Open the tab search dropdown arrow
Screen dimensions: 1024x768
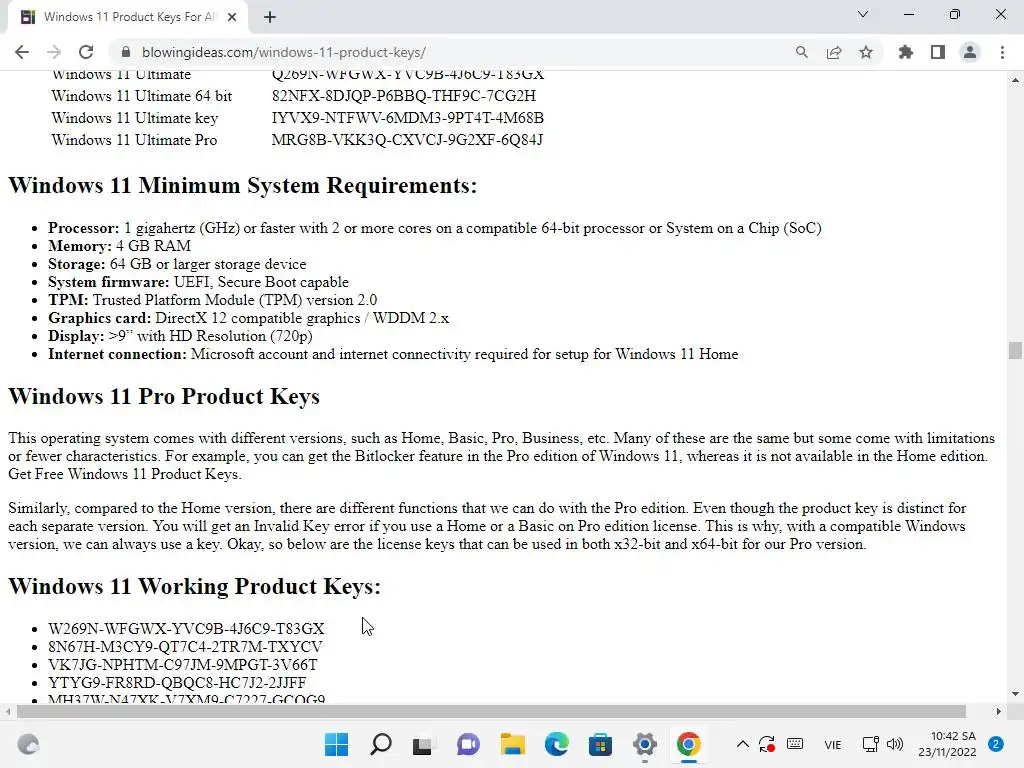point(863,14)
